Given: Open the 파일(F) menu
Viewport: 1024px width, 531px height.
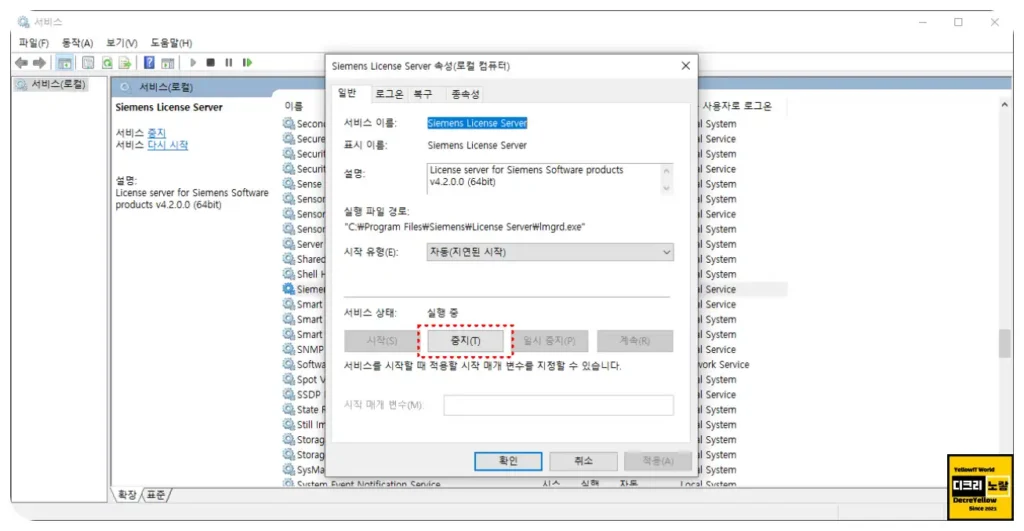Looking at the screenshot, I should point(33,43).
